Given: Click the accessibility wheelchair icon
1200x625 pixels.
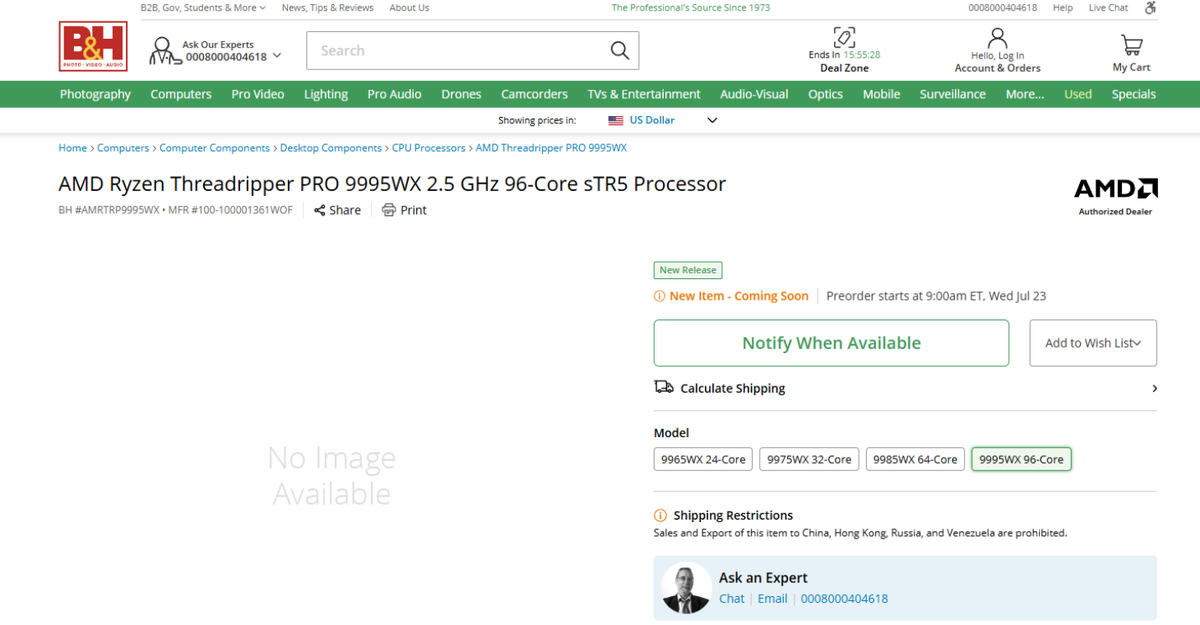Looking at the screenshot, I should click(x=1150, y=8).
